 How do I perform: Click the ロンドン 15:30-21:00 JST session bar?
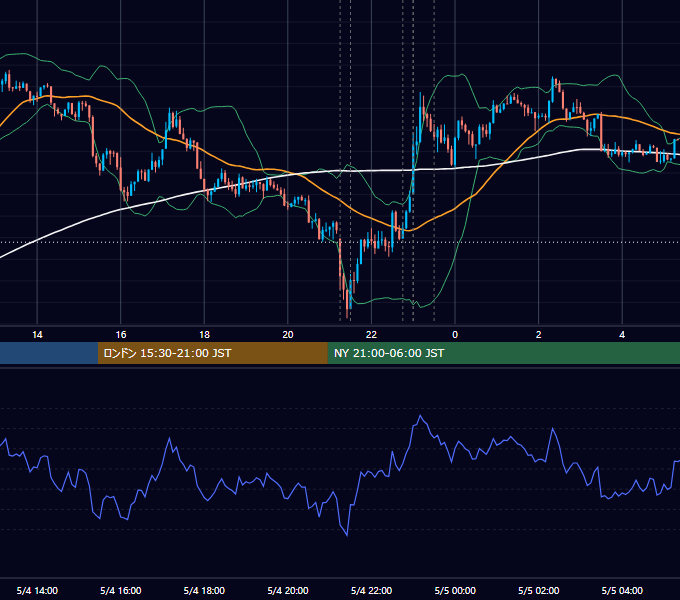(212, 353)
